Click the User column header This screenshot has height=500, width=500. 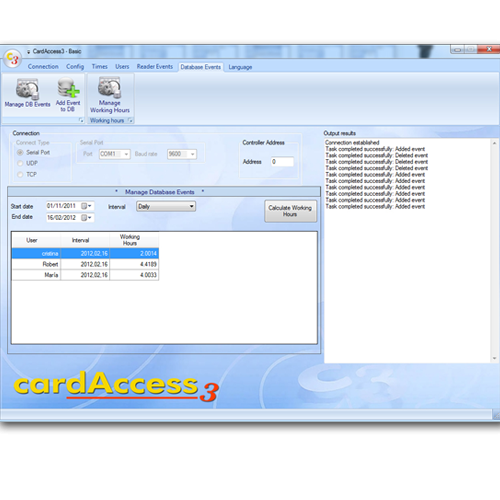coord(36,240)
